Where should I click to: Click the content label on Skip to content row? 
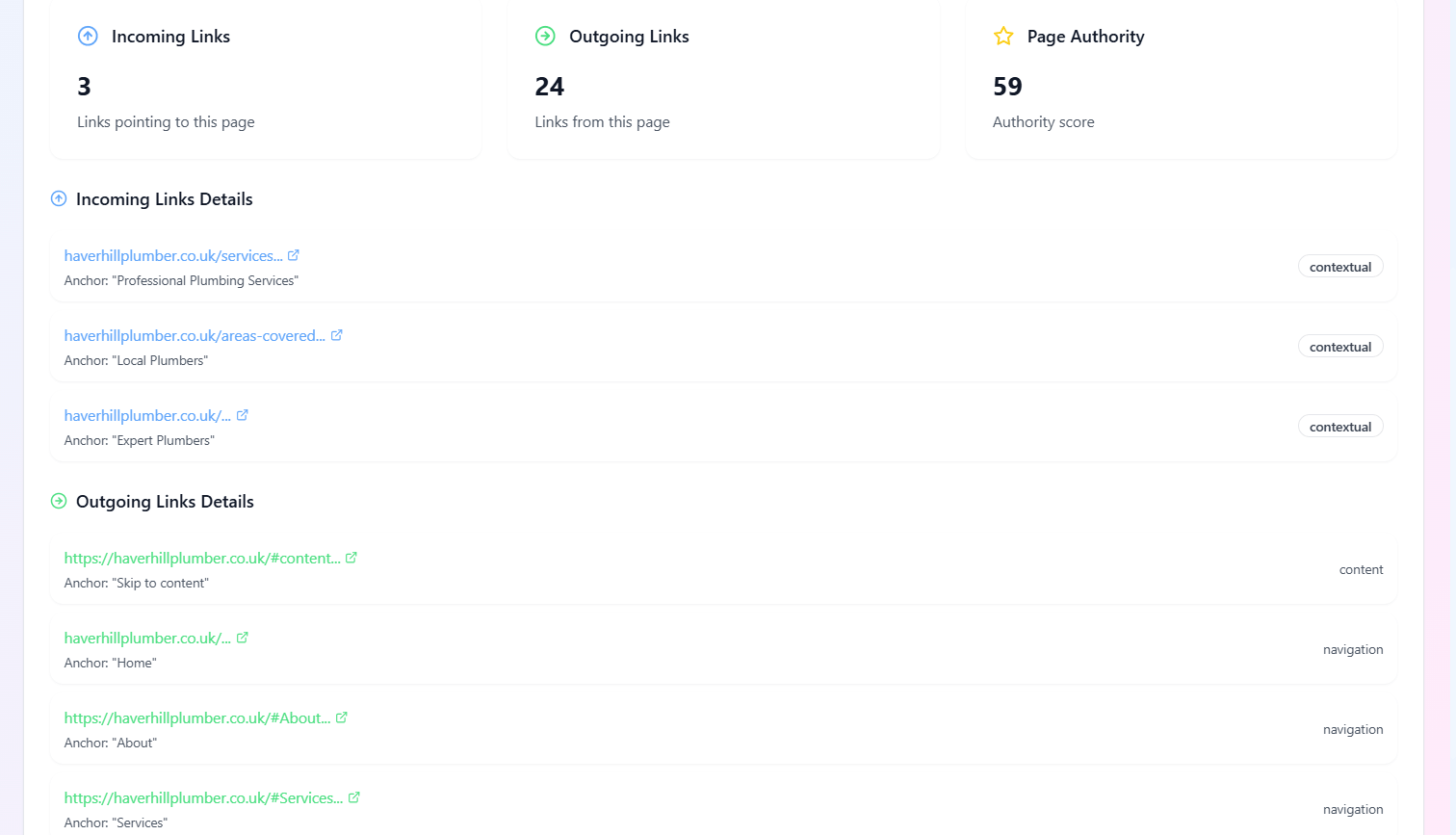point(1361,569)
